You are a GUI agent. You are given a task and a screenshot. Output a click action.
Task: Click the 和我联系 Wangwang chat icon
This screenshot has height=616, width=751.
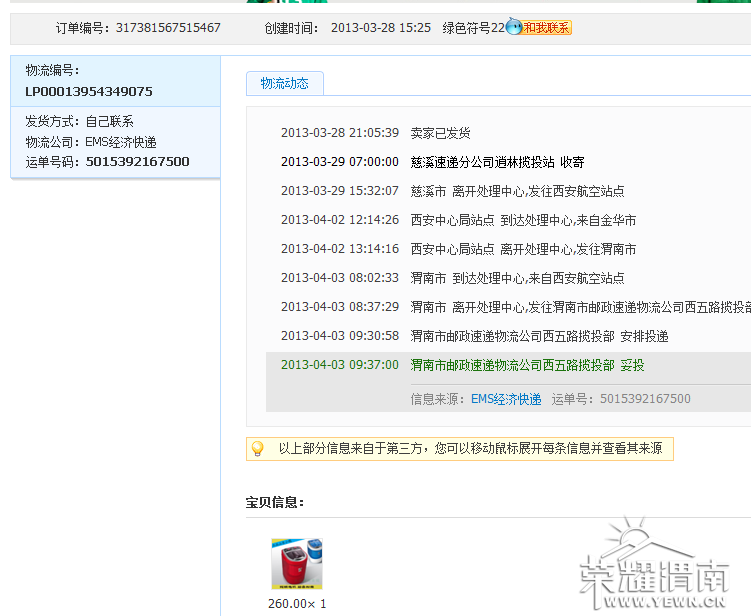(539, 27)
